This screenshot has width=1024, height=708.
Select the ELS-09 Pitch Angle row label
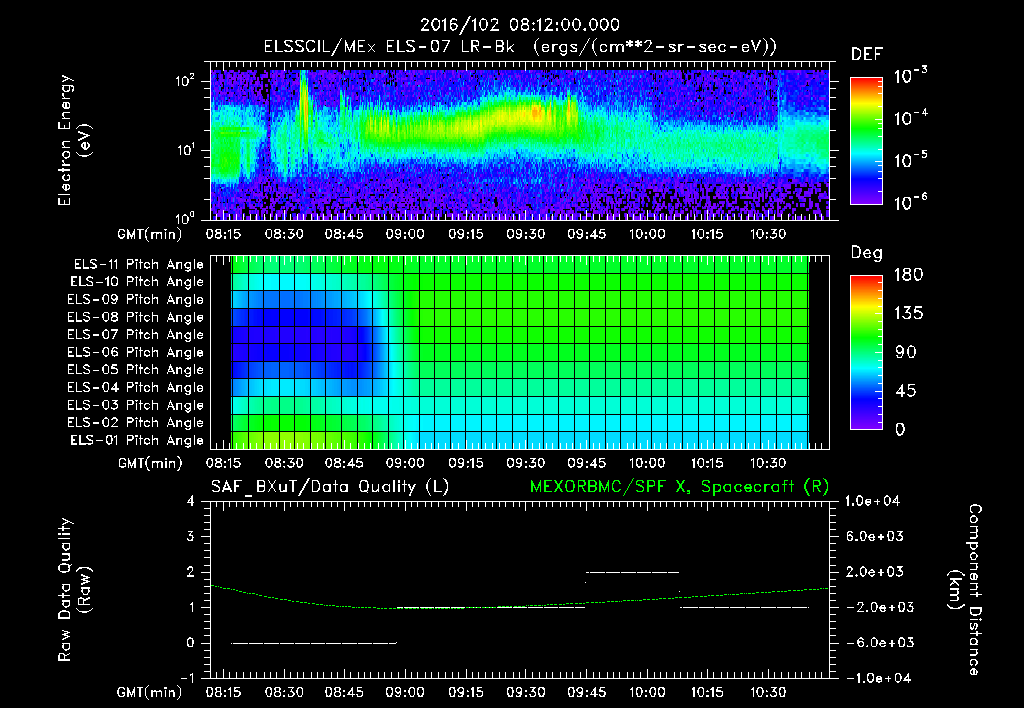[136, 300]
